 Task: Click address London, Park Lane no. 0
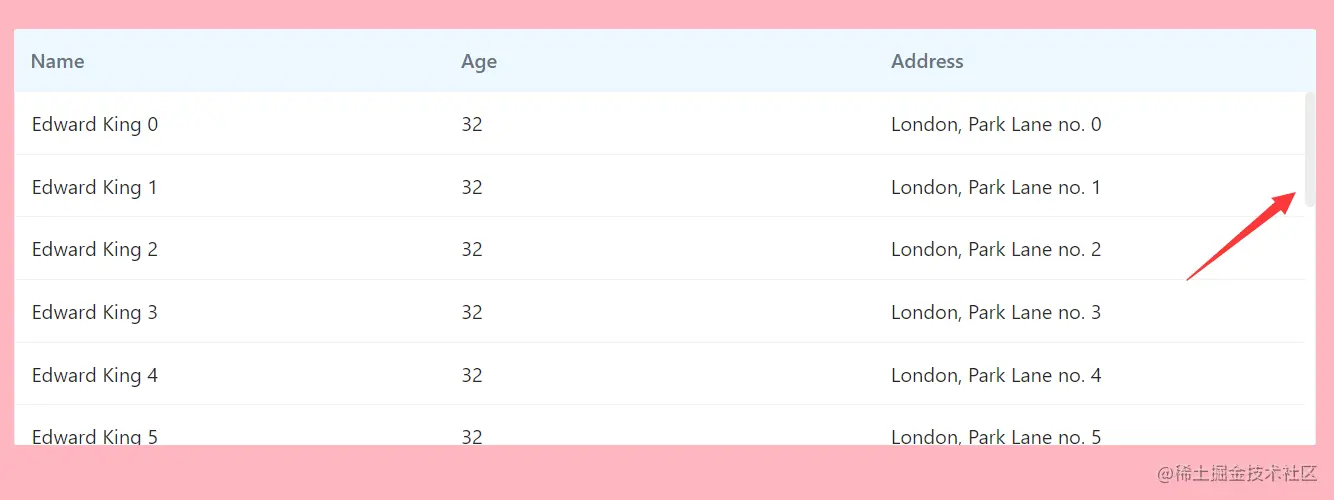pyautogui.click(x=996, y=124)
